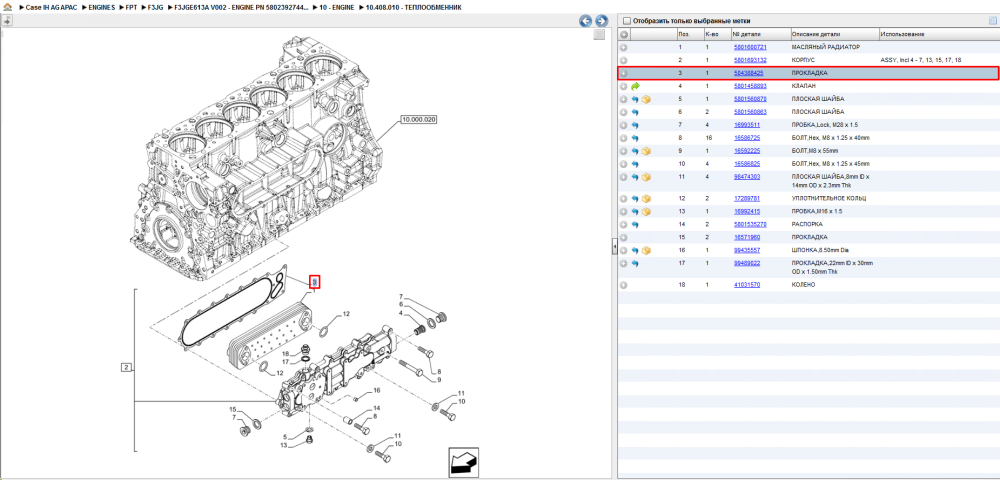Click callout 13 in the diagram
This screenshot has width=1000, height=480.
coord(286,445)
